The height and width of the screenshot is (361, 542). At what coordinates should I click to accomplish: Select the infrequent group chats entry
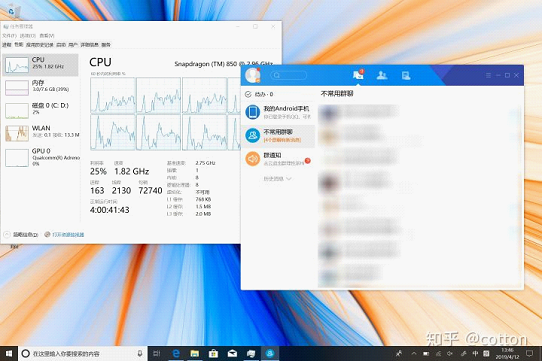[x=278, y=136]
